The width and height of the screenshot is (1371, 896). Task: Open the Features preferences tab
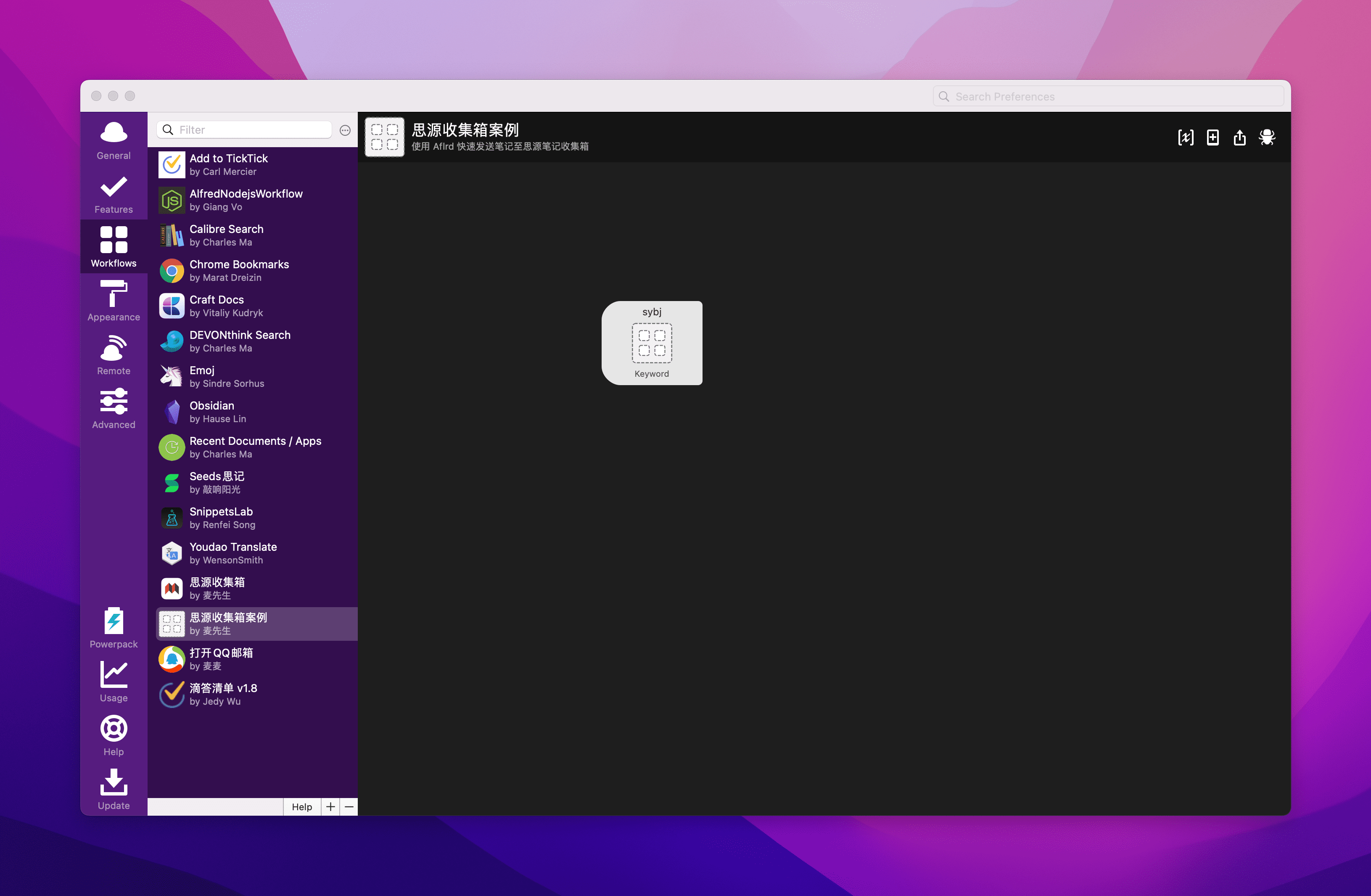[114, 193]
